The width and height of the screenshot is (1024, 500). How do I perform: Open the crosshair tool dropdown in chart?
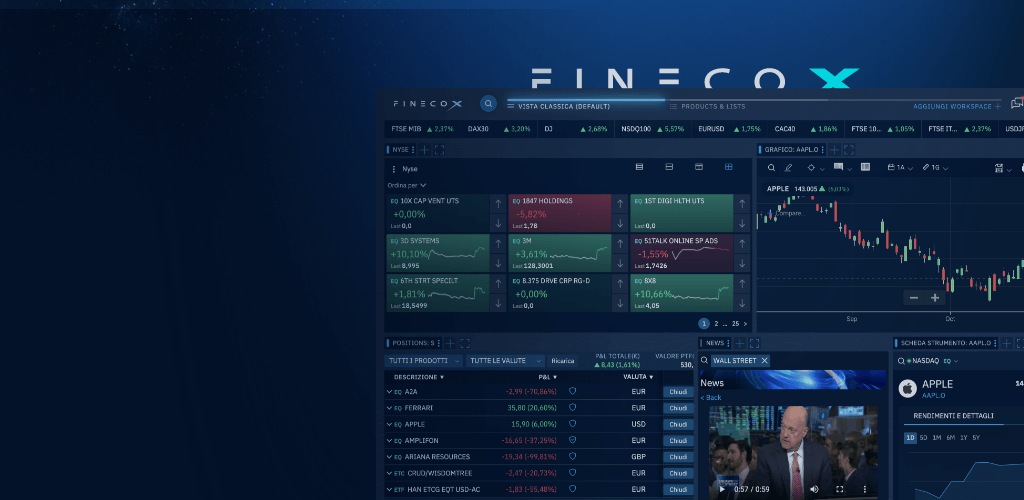coord(816,168)
